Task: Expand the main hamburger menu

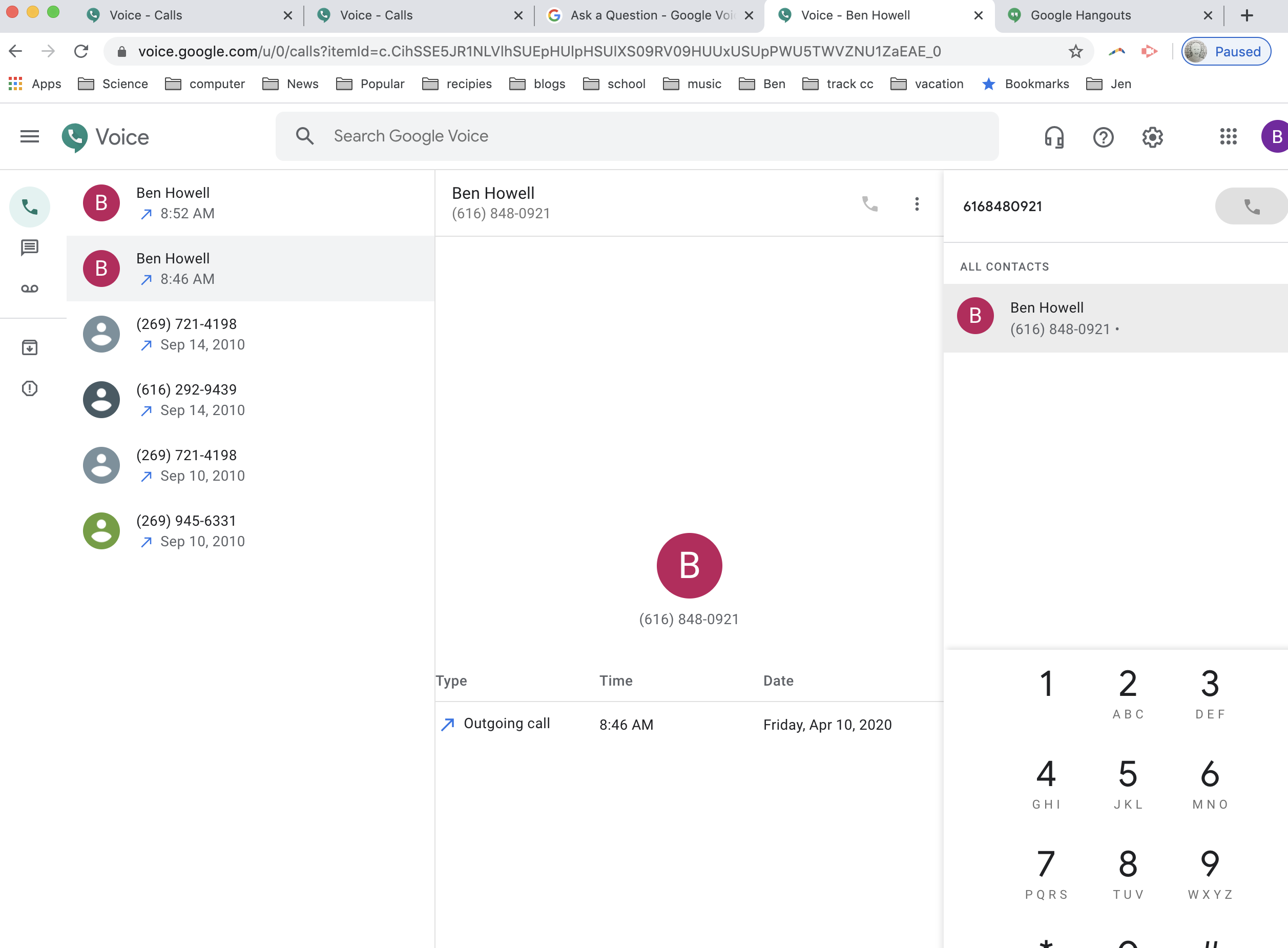Action: (x=29, y=137)
